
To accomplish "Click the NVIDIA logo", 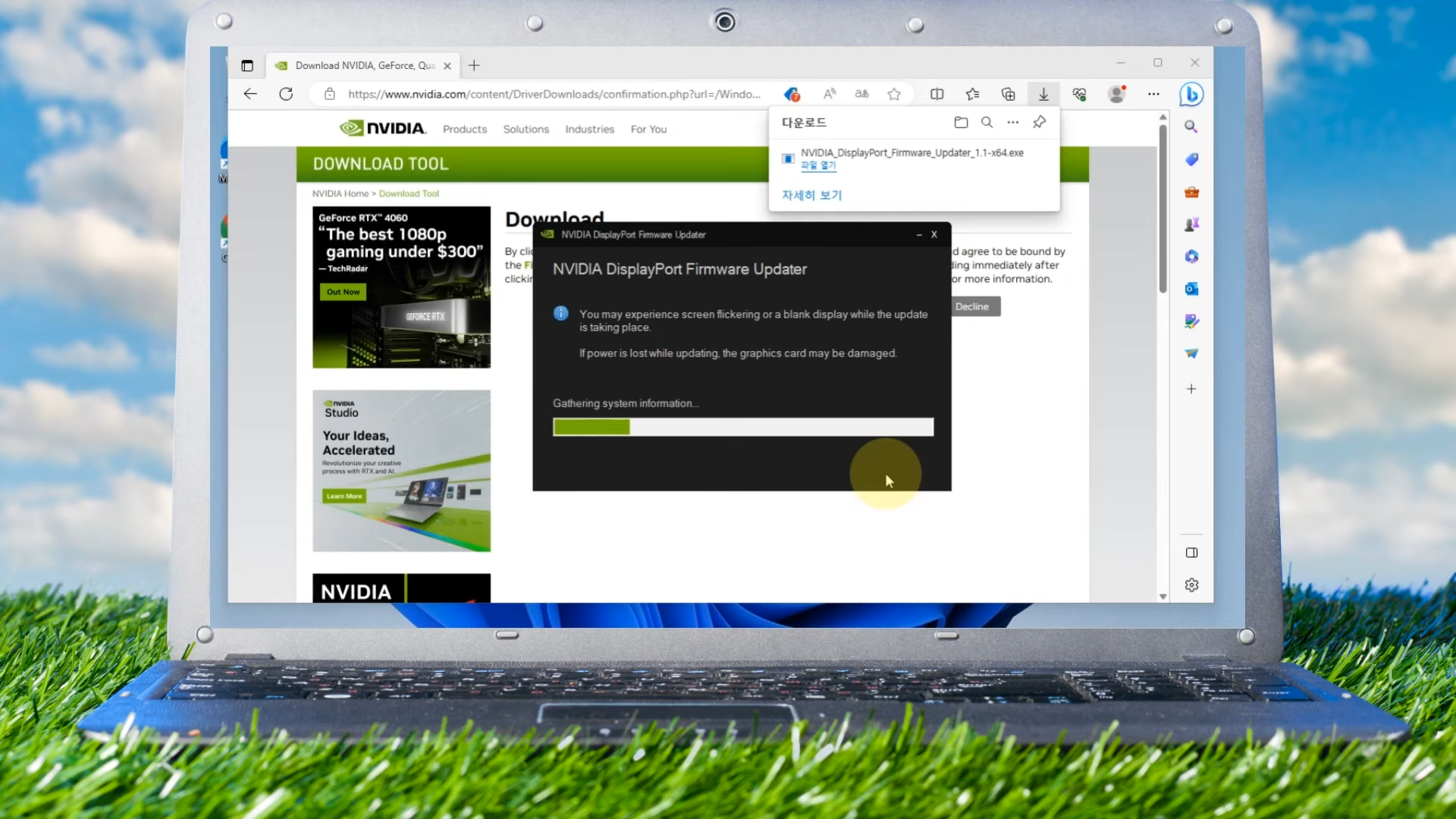I will pos(382,128).
